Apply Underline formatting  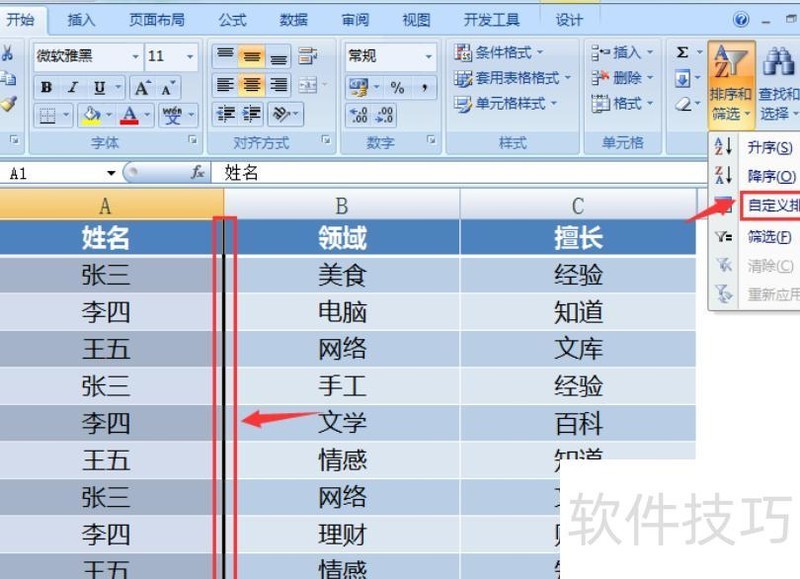coord(99,87)
